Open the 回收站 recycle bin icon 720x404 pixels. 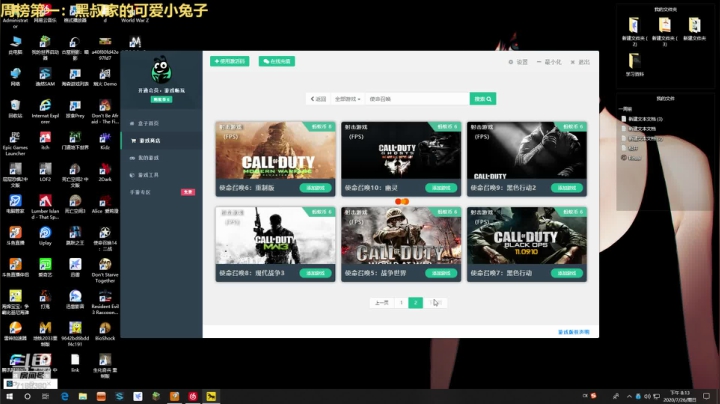click(x=15, y=109)
